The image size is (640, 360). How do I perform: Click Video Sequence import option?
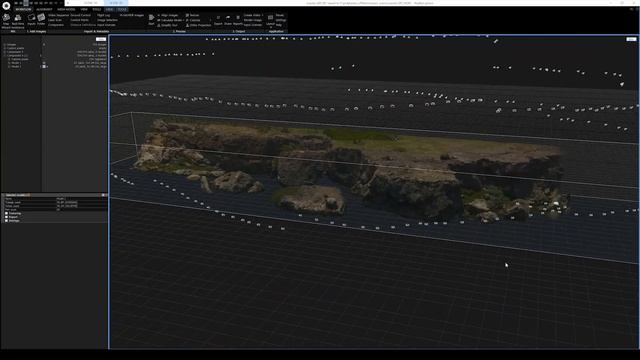[59, 15]
